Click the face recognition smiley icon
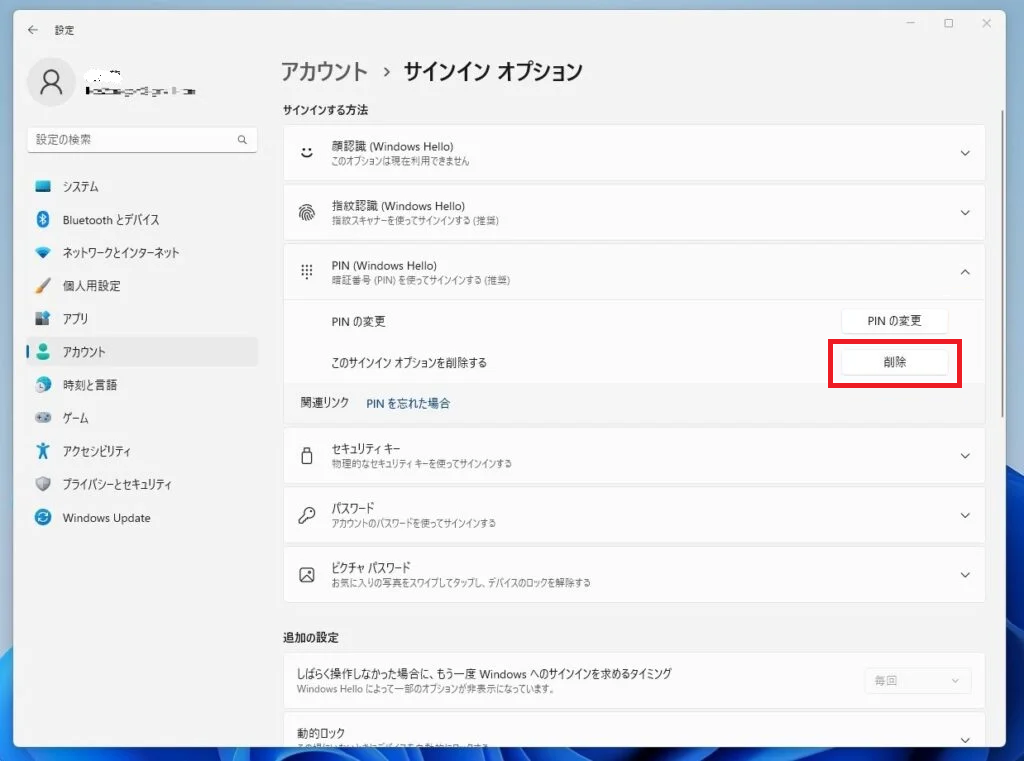This screenshot has width=1024, height=761. [306, 153]
